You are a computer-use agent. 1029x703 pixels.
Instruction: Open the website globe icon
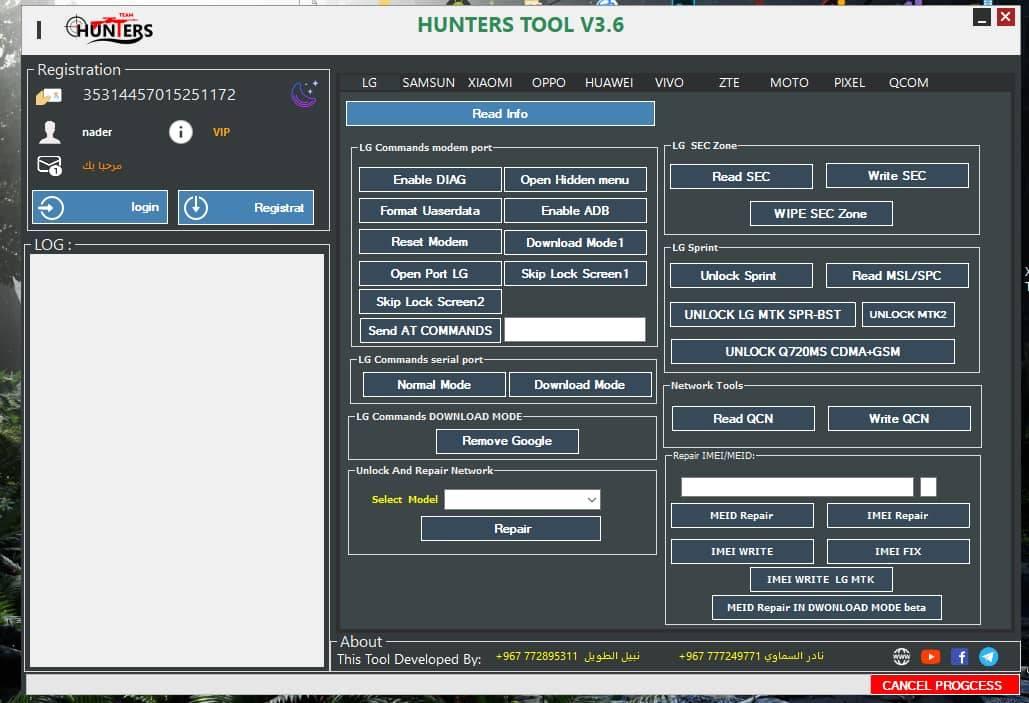(x=902, y=656)
